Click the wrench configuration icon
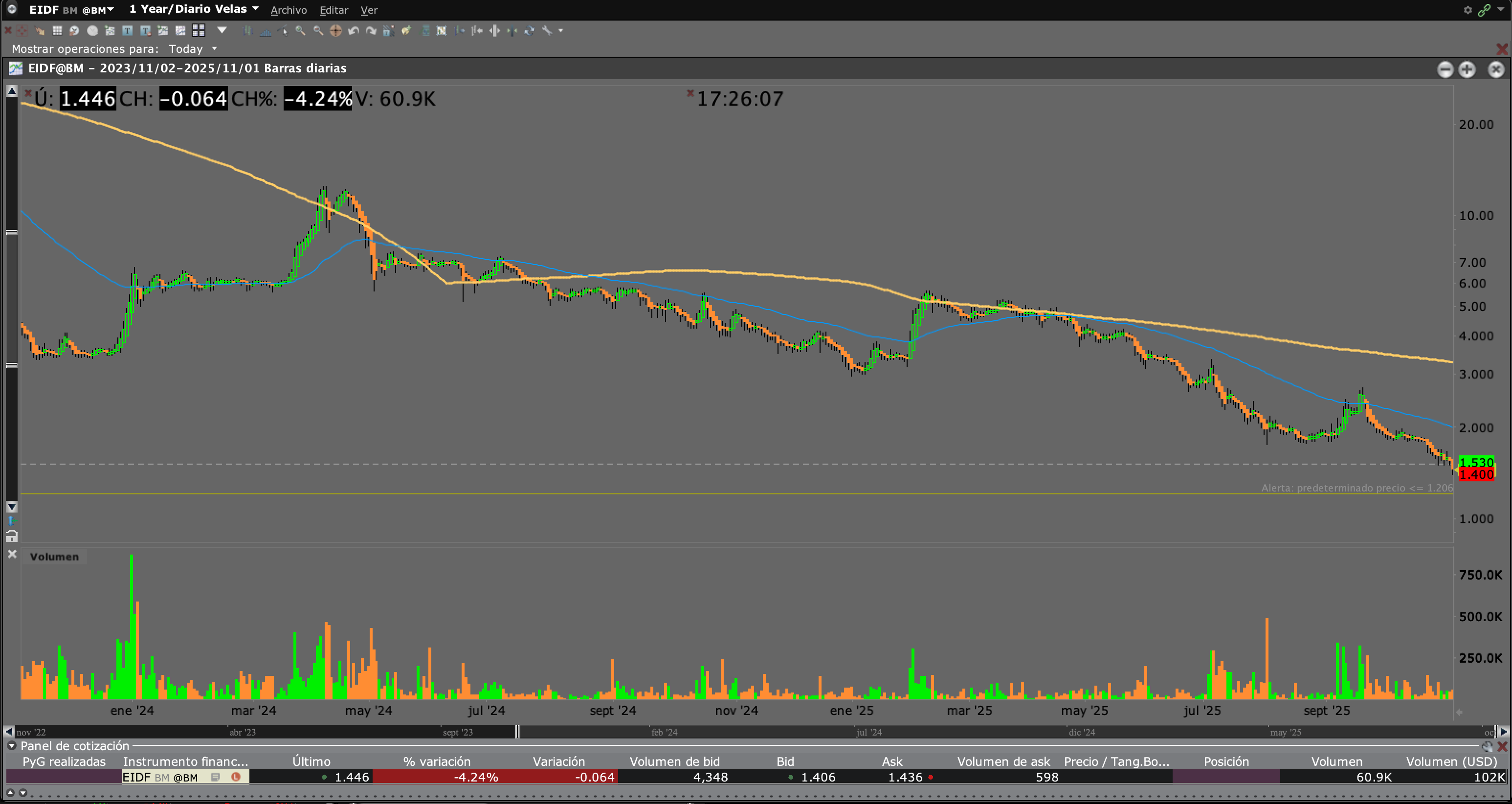Screen dimensions: 1512x804 point(546,31)
